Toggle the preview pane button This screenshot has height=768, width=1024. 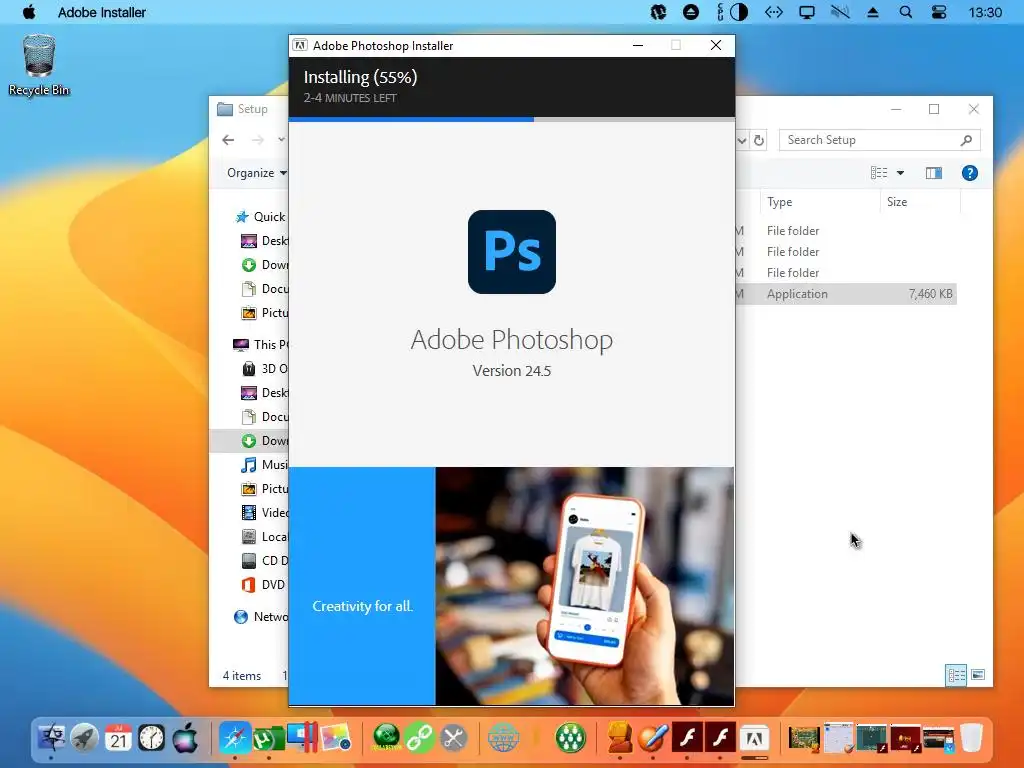(x=934, y=172)
